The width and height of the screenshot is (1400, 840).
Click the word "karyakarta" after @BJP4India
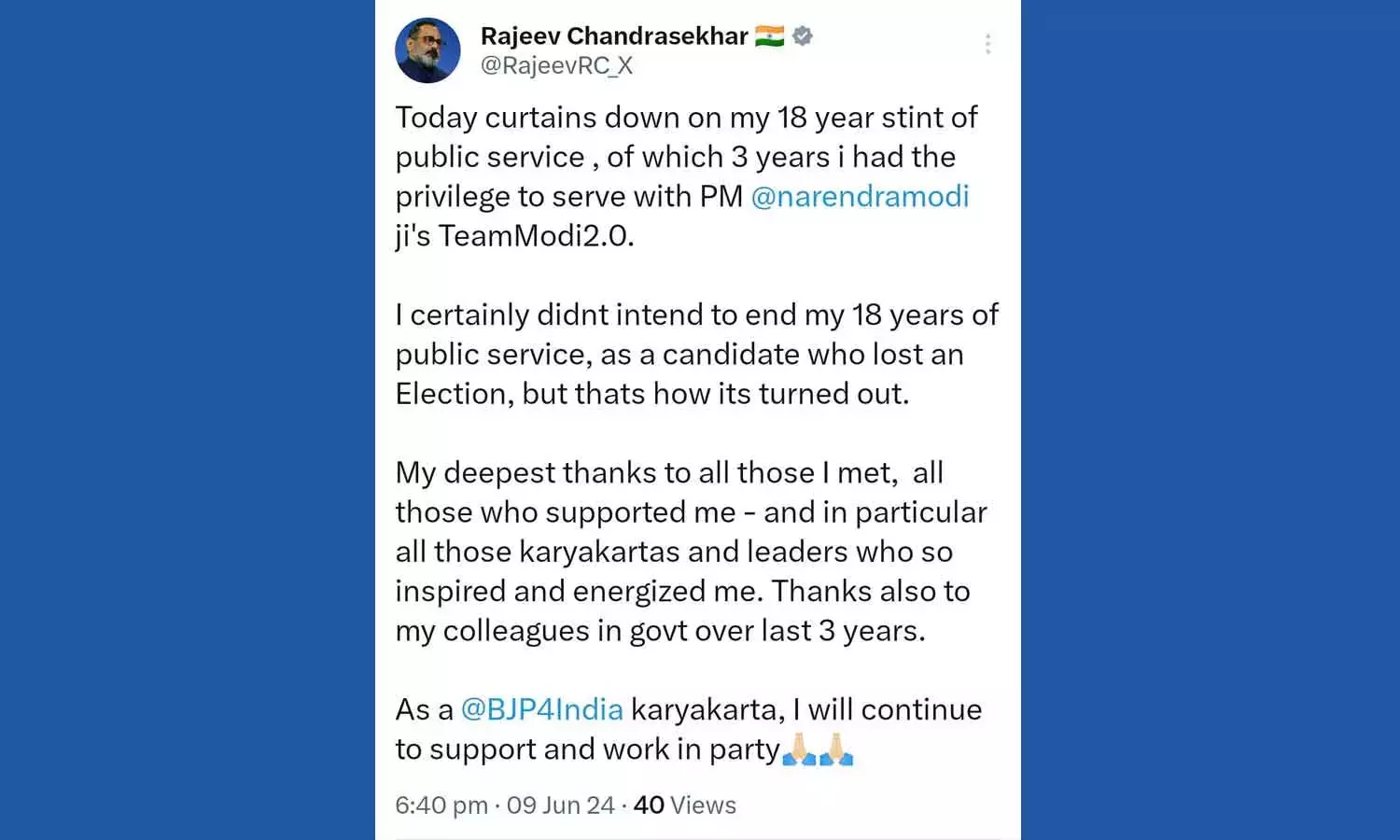coord(706,709)
